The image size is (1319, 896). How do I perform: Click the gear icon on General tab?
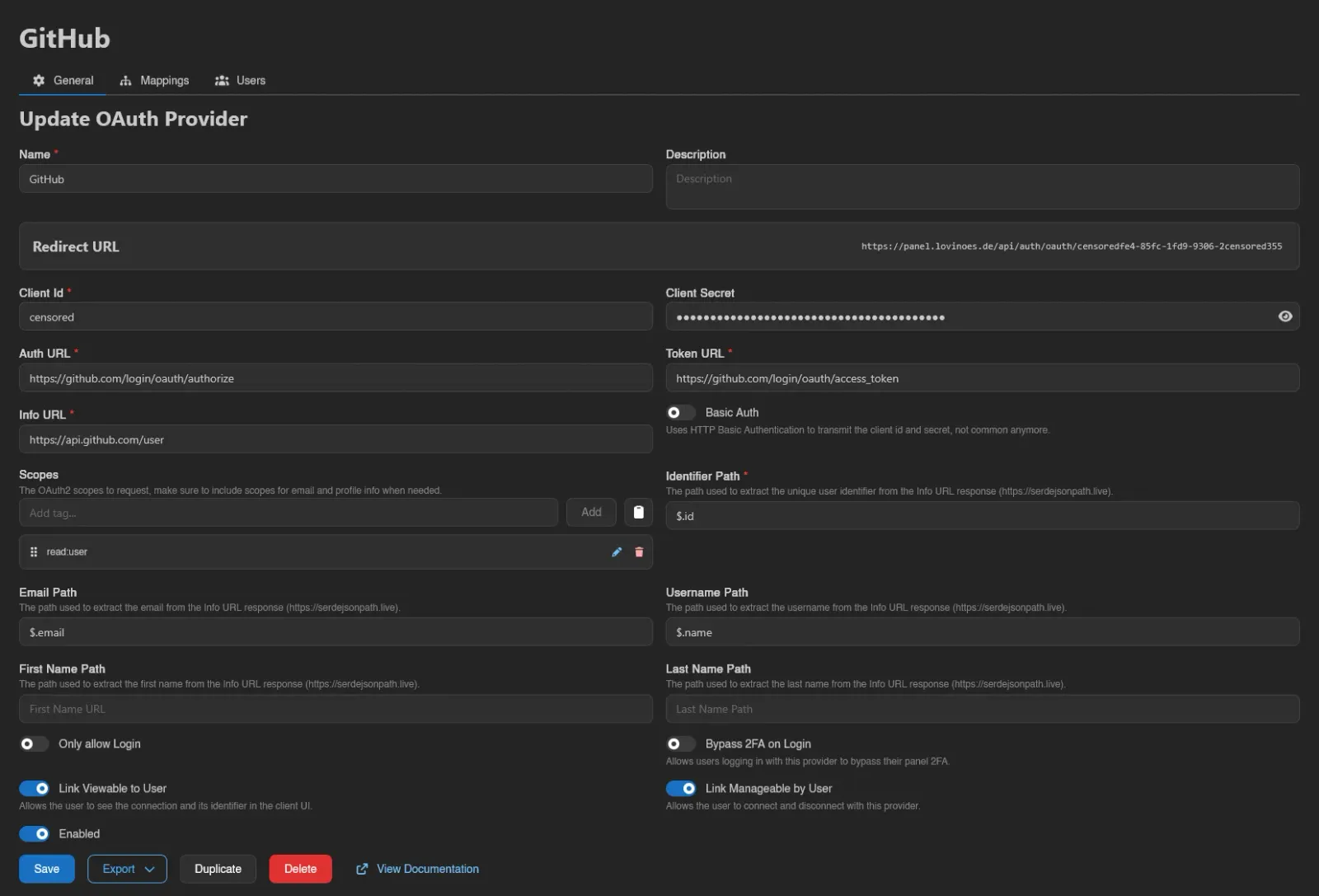(x=39, y=81)
